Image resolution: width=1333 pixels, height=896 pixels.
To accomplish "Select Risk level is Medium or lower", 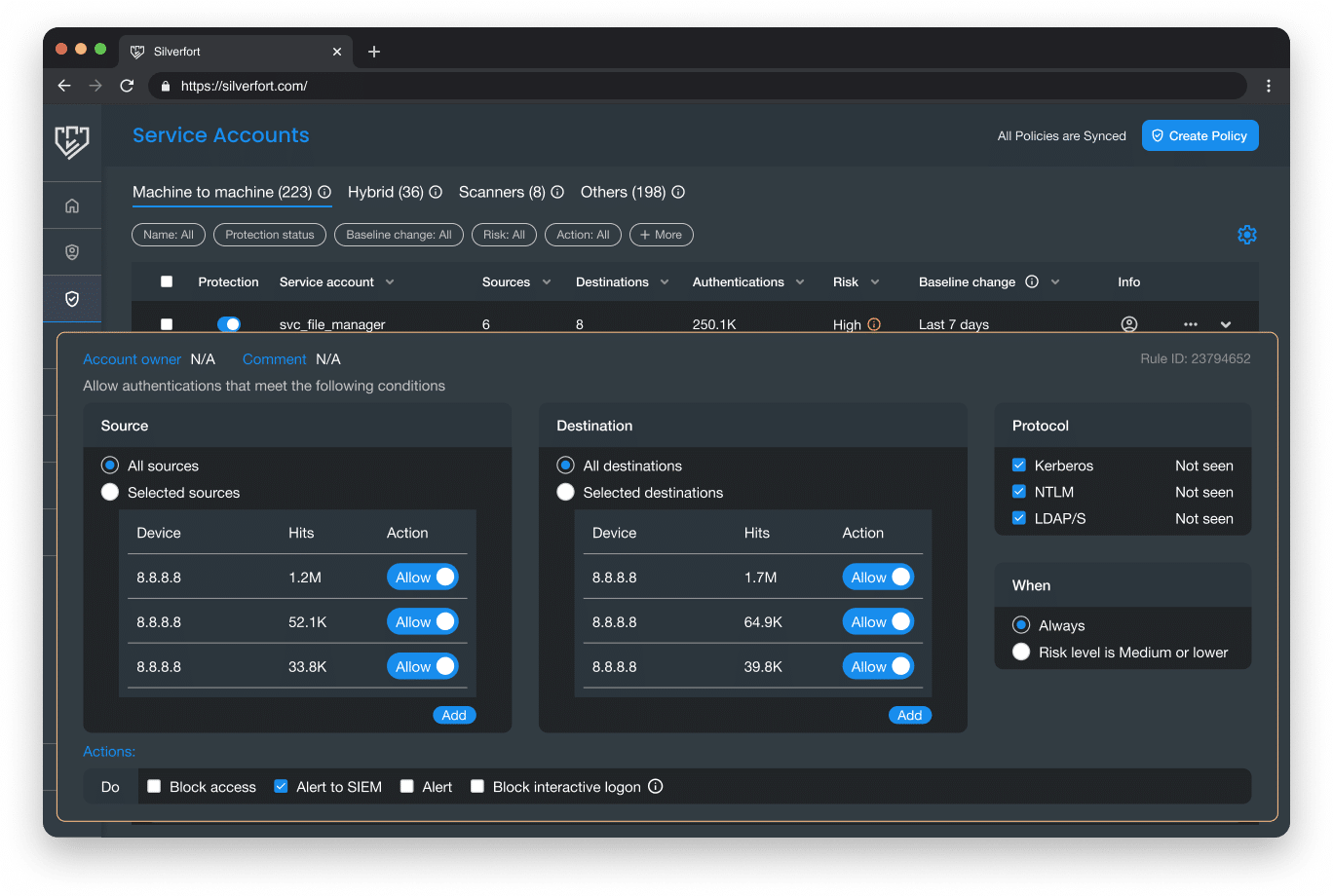I will click(1021, 652).
